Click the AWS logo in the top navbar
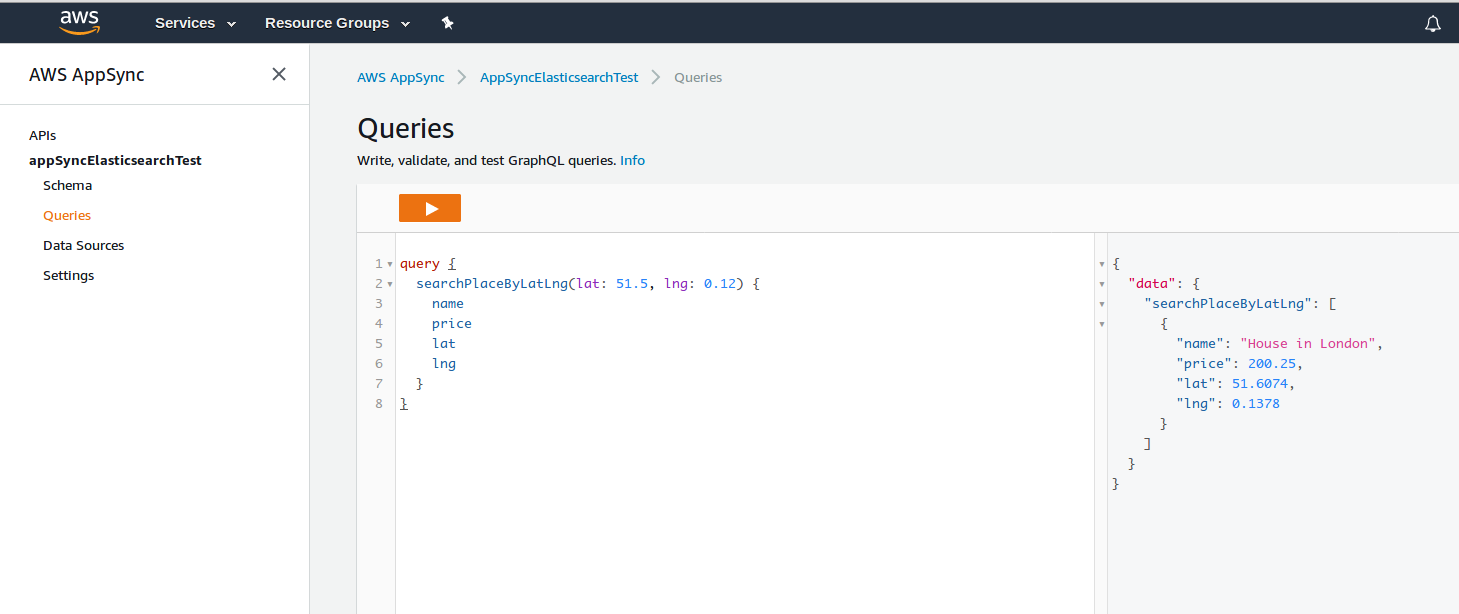The width and height of the screenshot is (1459, 614). click(x=79, y=21)
